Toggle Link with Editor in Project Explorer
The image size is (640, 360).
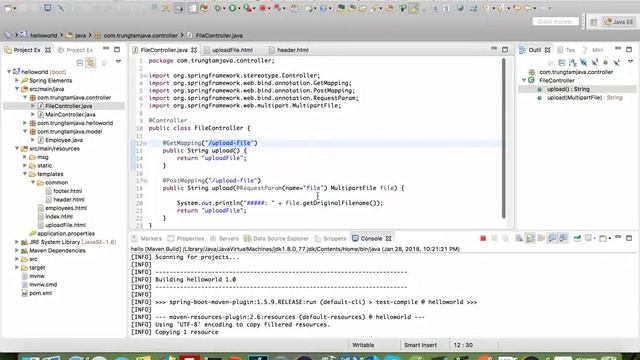pos(91,62)
